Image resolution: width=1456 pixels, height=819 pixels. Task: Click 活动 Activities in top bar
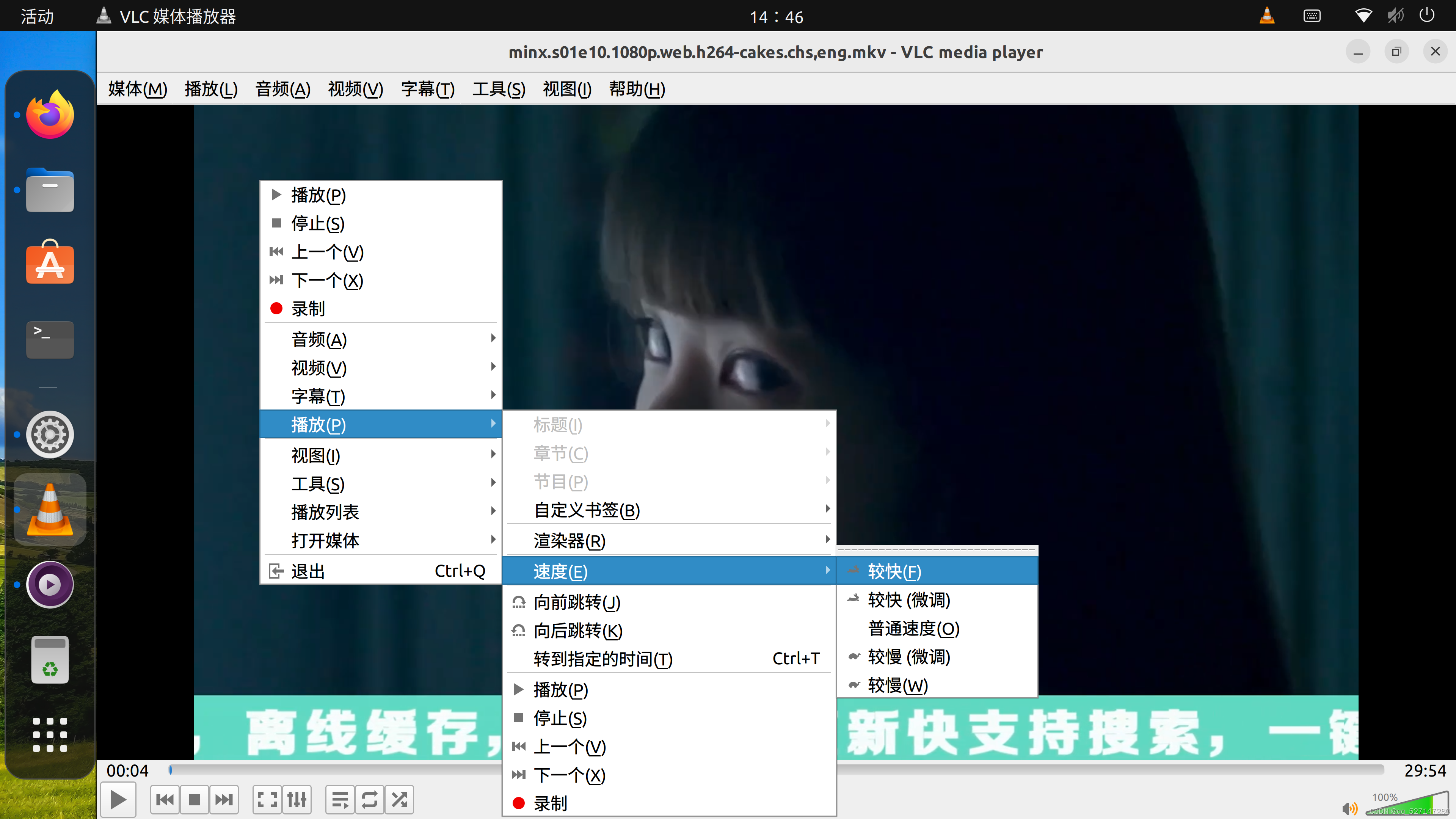tap(37, 16)
